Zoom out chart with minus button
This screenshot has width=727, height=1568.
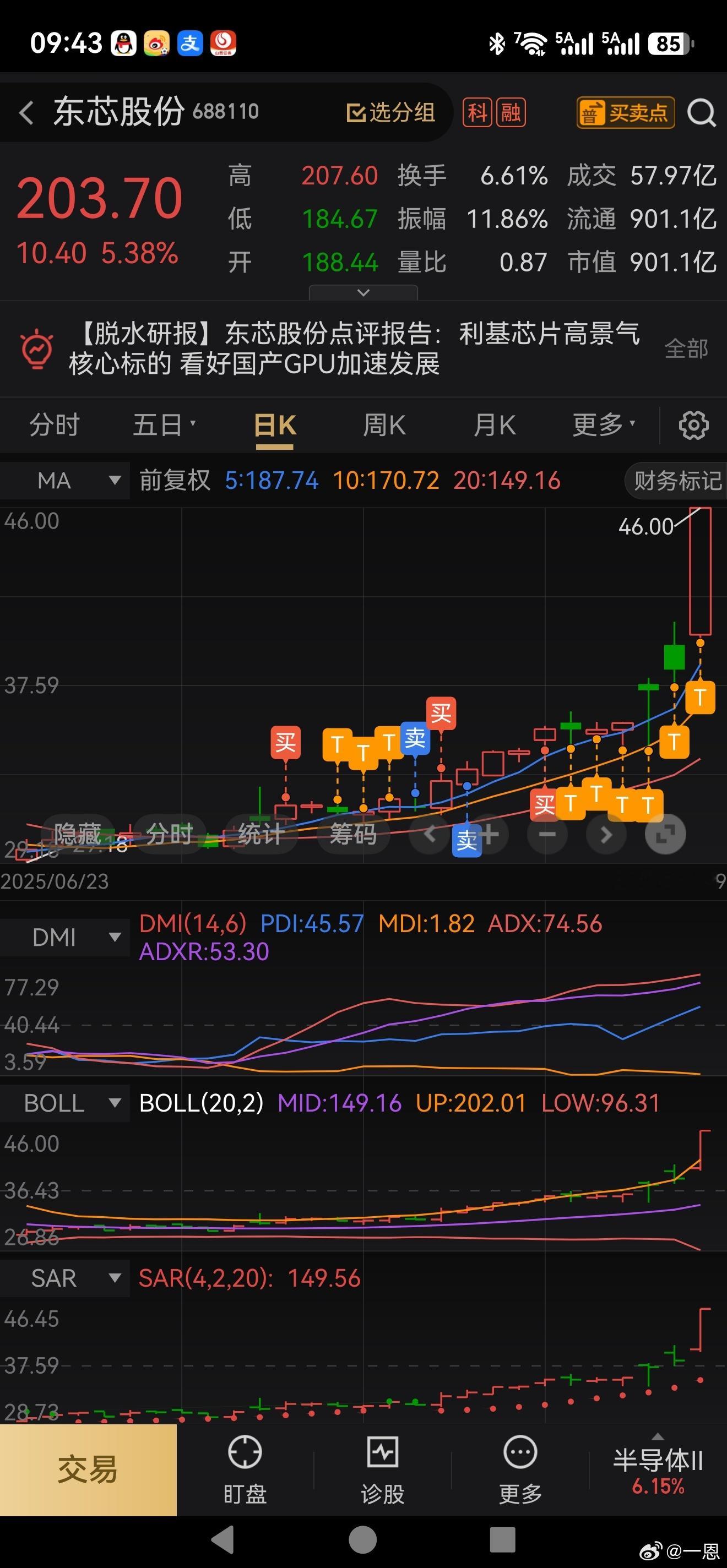pyautogui.click(x=547, y=834)
